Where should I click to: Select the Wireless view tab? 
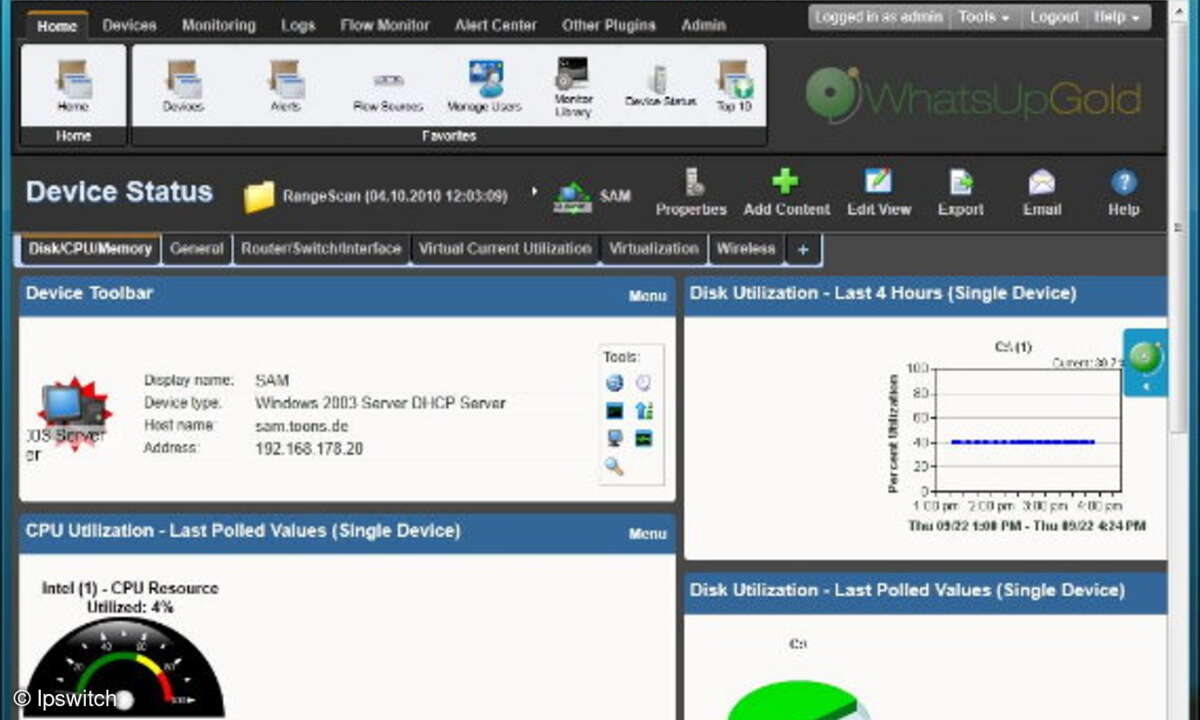746,249
